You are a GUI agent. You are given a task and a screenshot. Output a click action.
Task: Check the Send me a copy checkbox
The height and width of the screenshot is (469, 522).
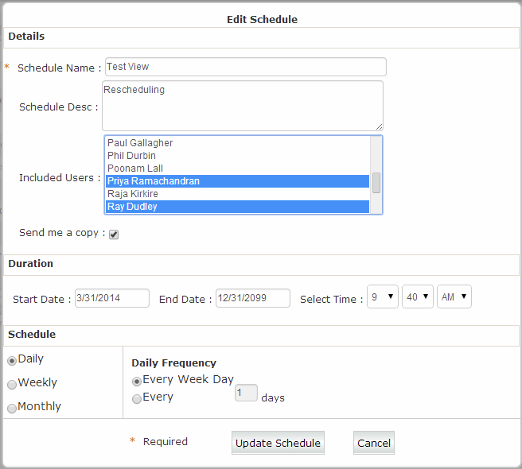point(114,234)
